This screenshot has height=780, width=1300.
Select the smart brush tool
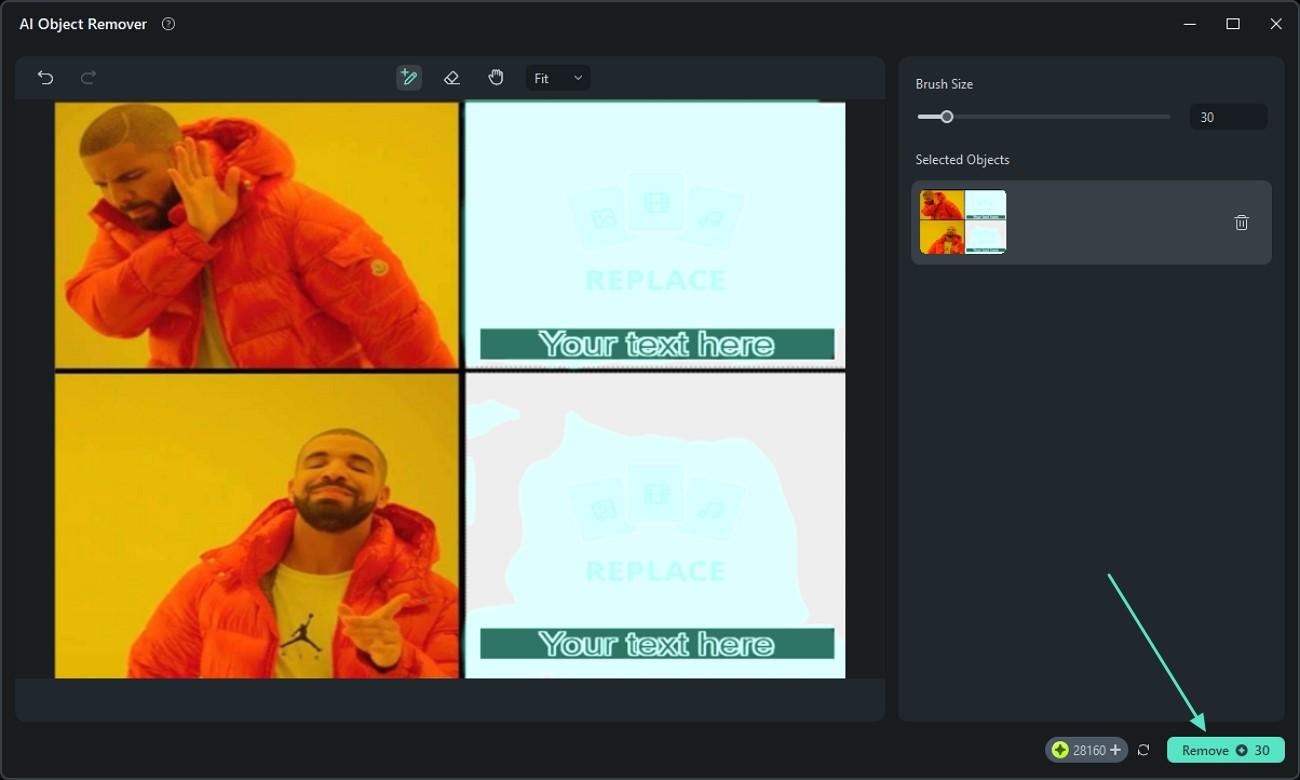pyautogui.click(x=409, y=78)
